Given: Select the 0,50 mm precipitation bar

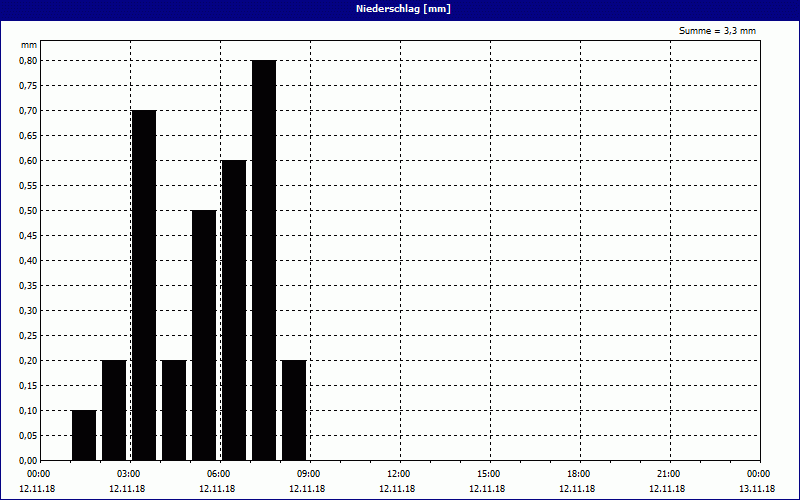Looking at the screenshot, I should click(204, 335).
